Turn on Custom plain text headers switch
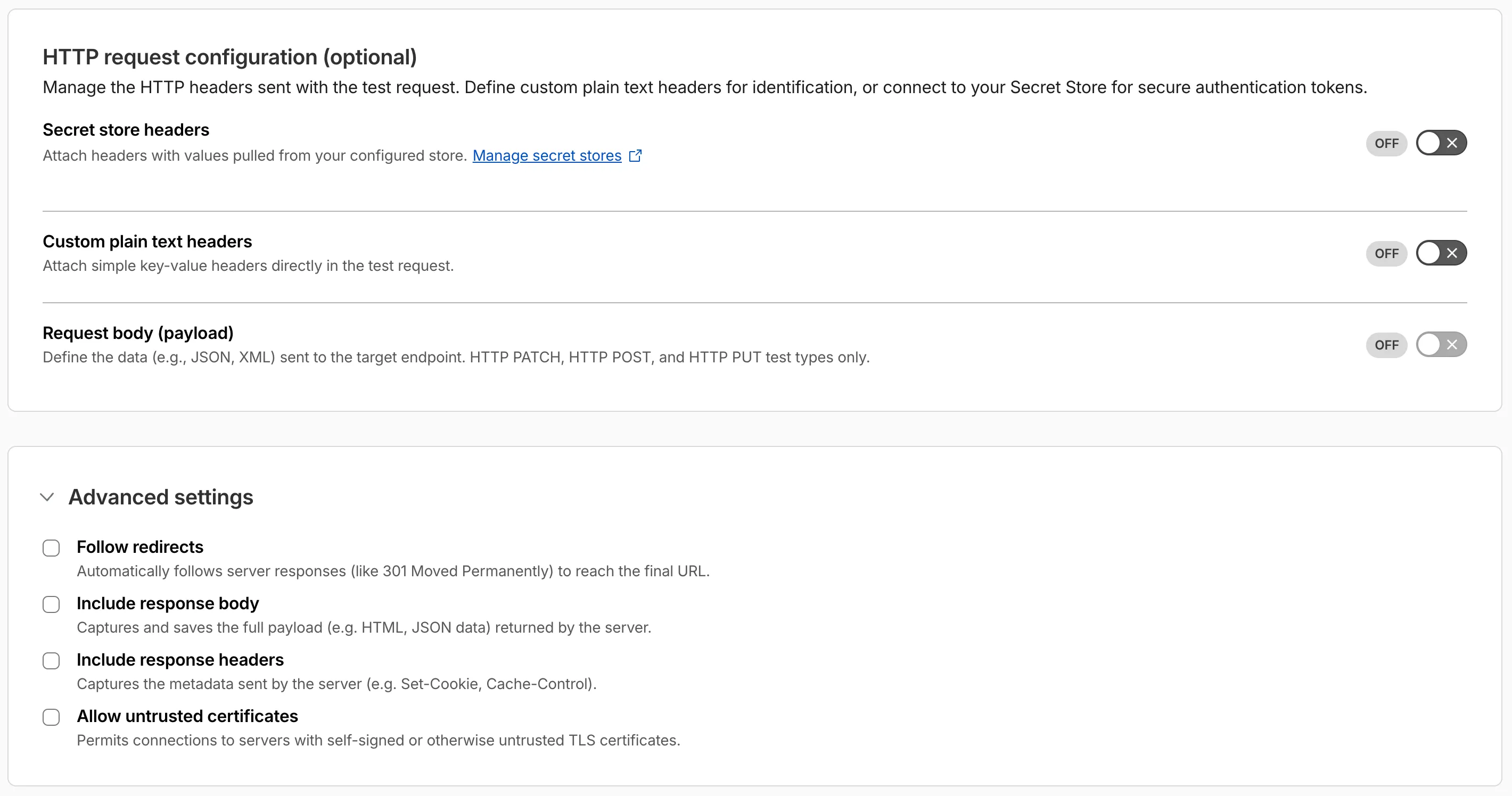This screenshot has width=1512, height=796. tap(1440, 253)
